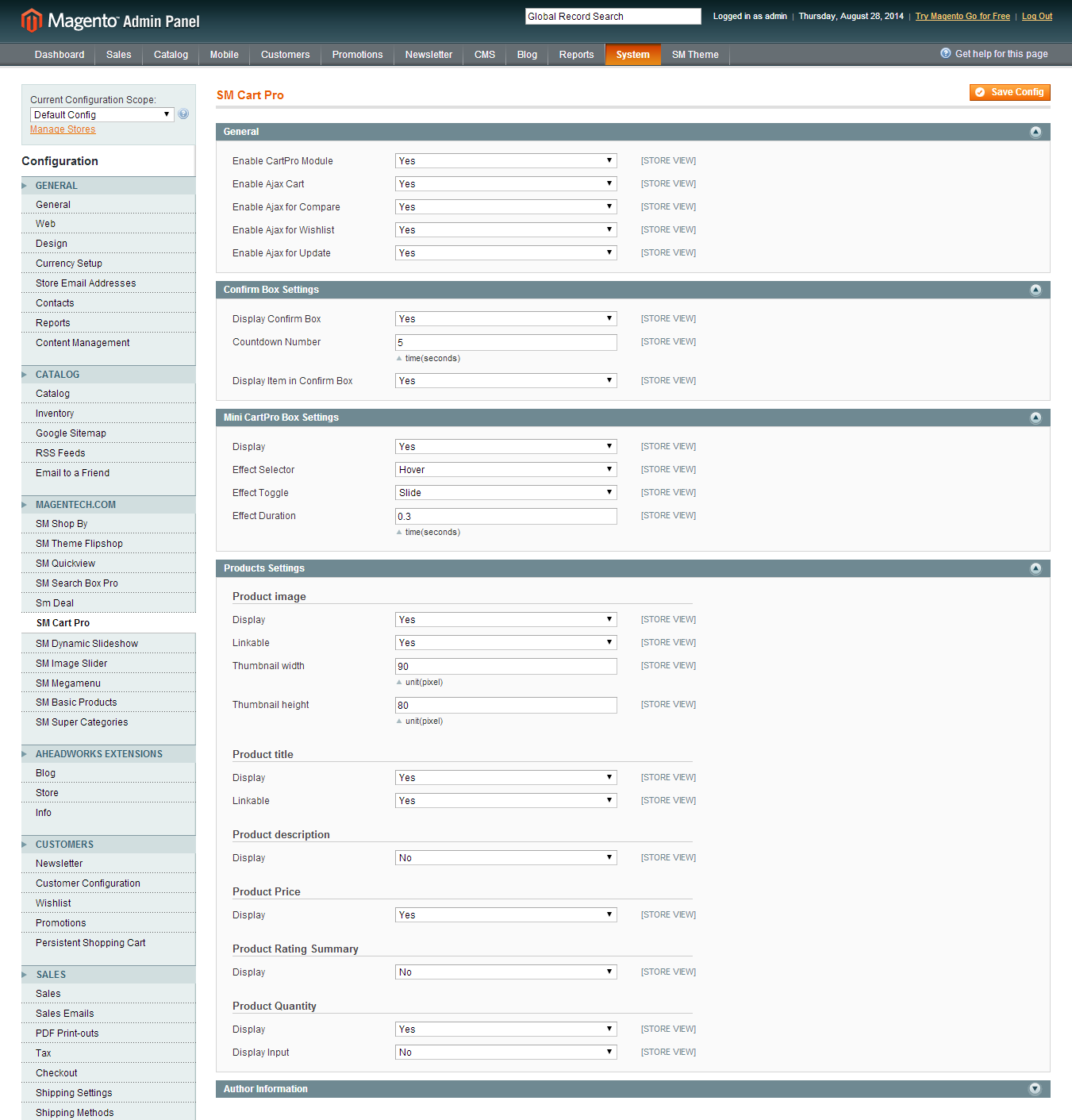
Task: Click Get help for this page
Action: click(1001, 54)
